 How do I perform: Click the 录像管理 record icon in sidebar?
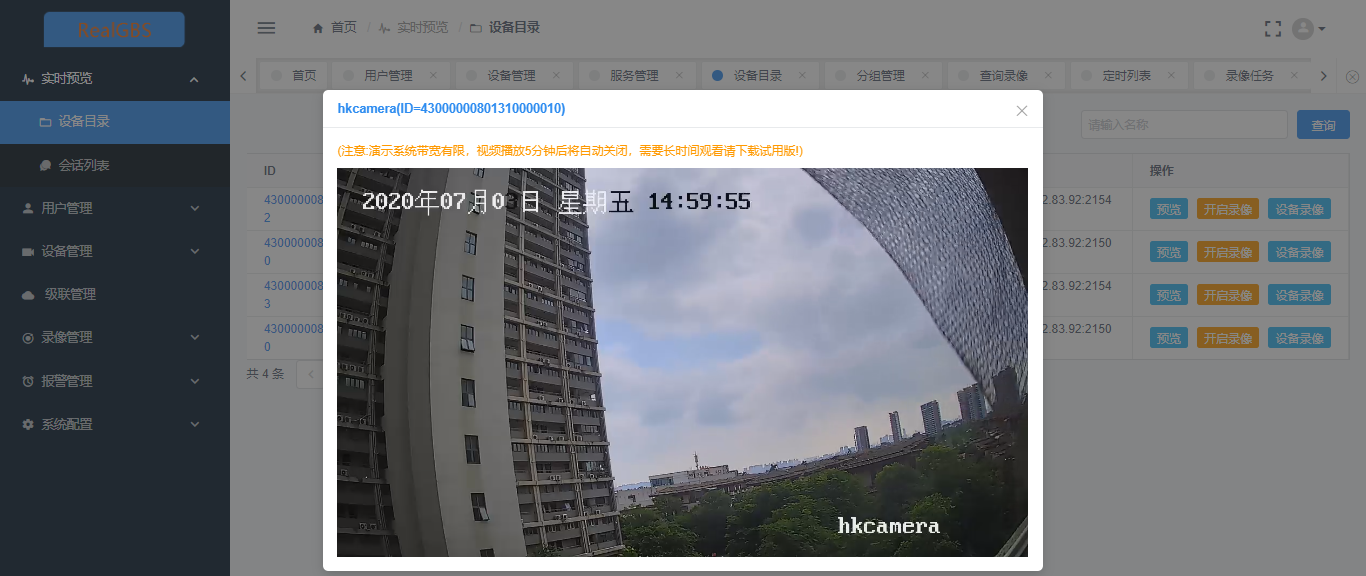tap(28, 337)
